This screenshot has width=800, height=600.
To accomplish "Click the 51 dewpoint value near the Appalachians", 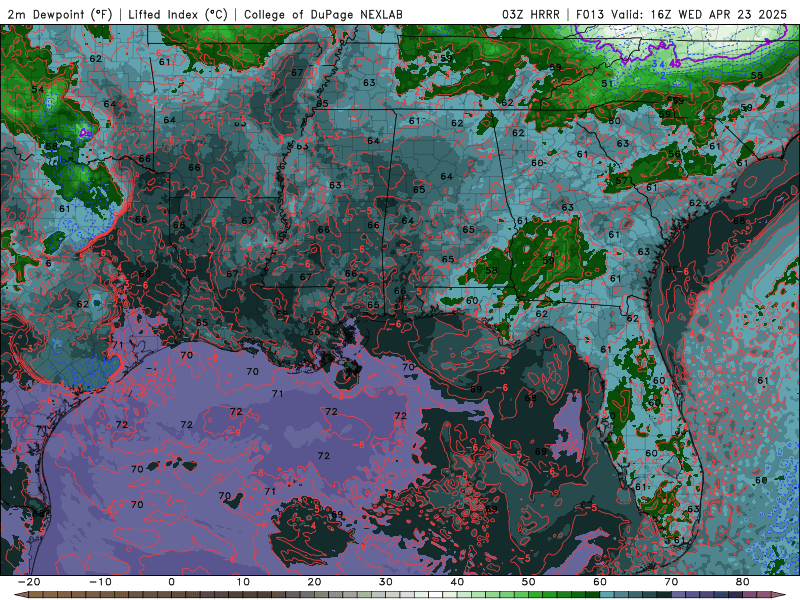I will 607,83.
